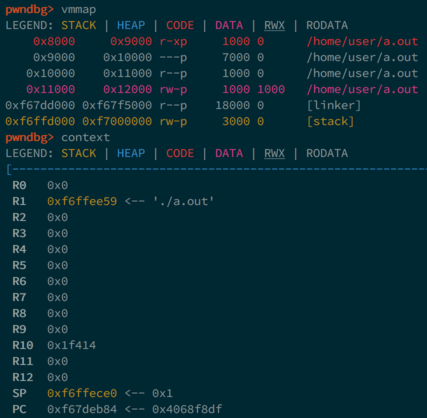Click the context command text
This screenshot has width=427, height=418.
[x=86, y=137]
